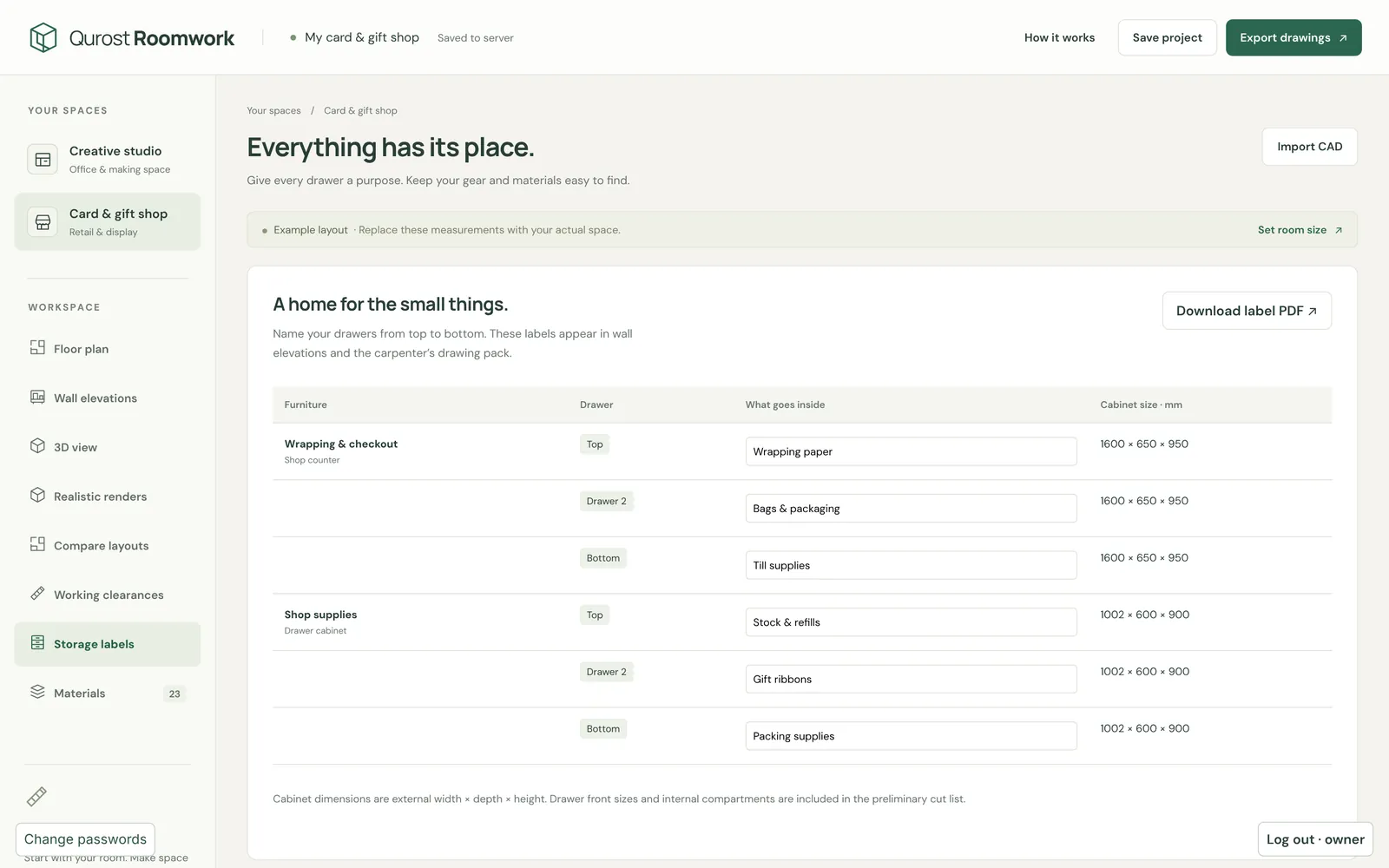Open Realistic renders
Screen dimensions: 1389x868
tap(108, 496)
